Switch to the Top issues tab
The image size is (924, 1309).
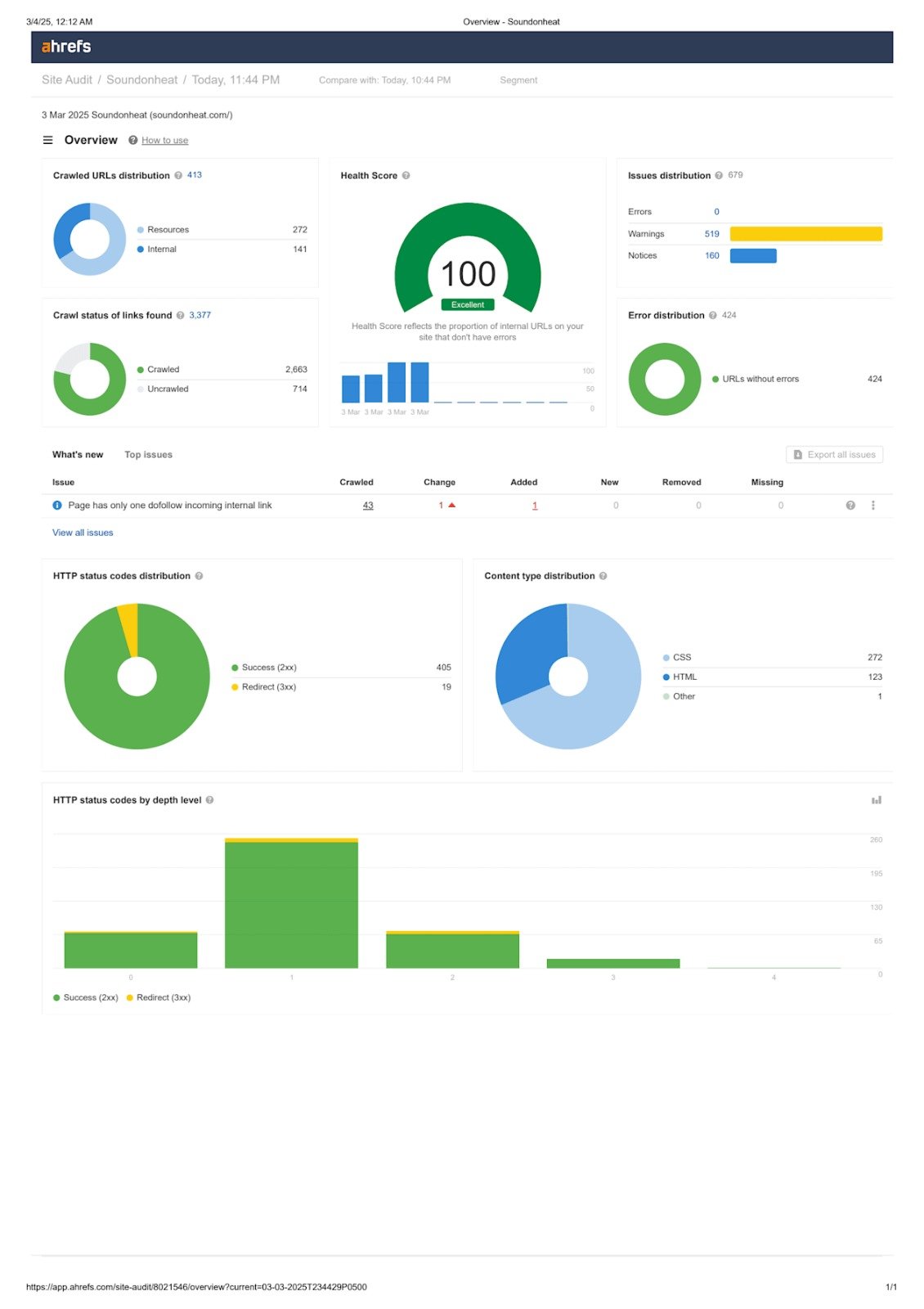pos(148,455)
